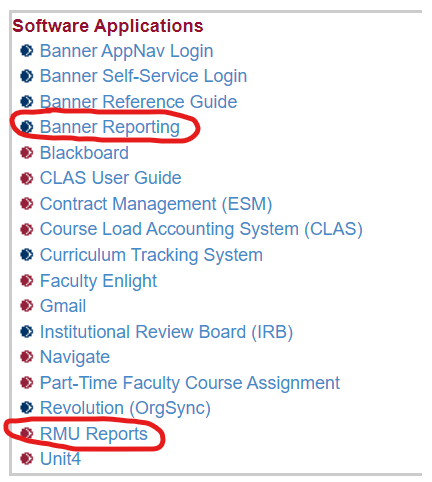
Task: Click the Software Applications heading
Action: click(108, 26)
